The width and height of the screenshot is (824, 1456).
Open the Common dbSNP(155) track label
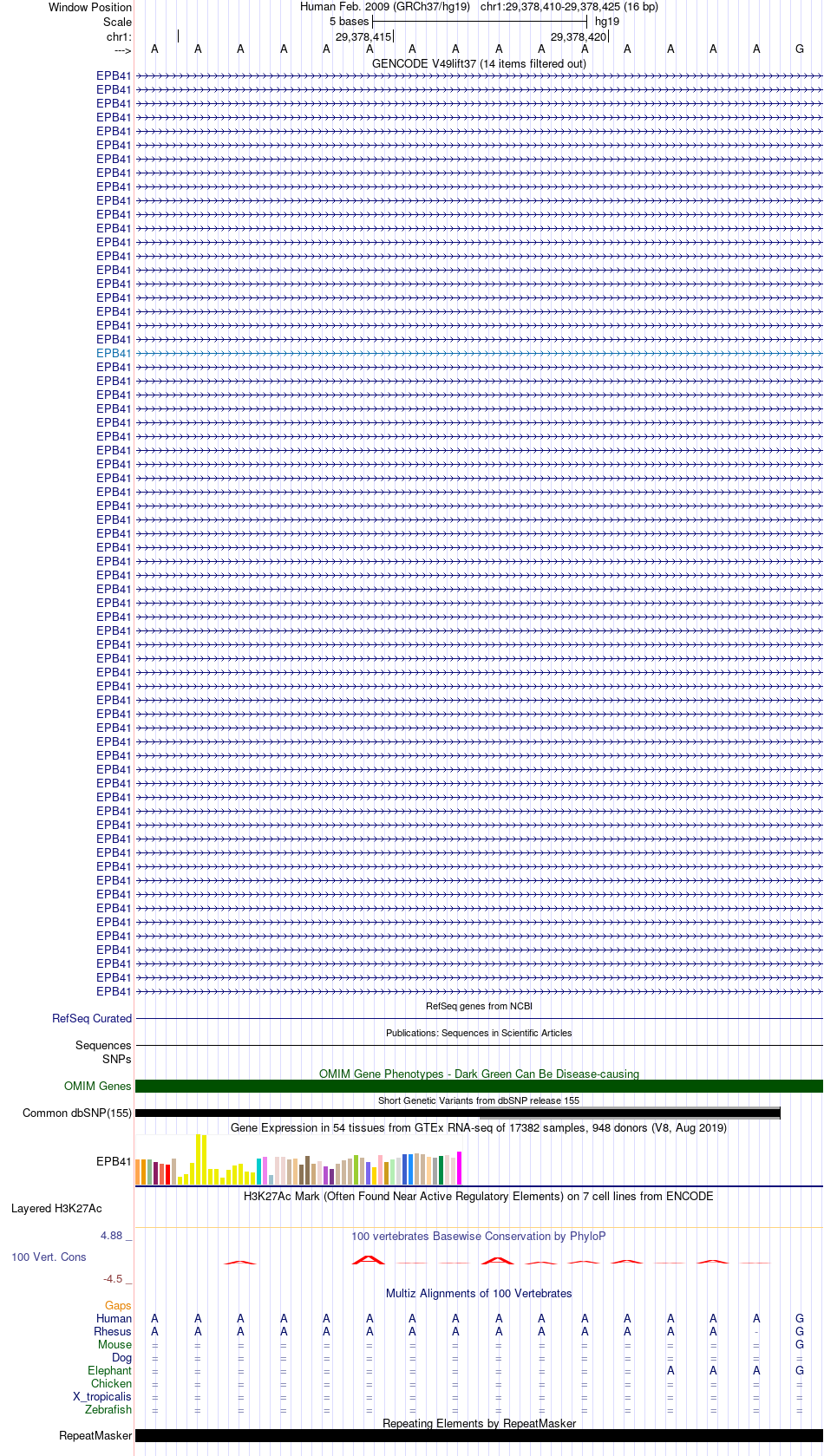point(77,1113)
